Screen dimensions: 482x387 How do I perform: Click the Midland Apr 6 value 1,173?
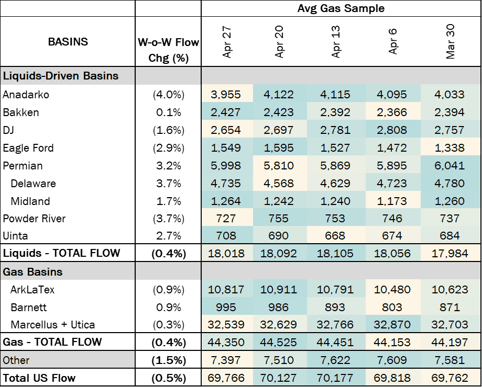(x=392, y=201)
